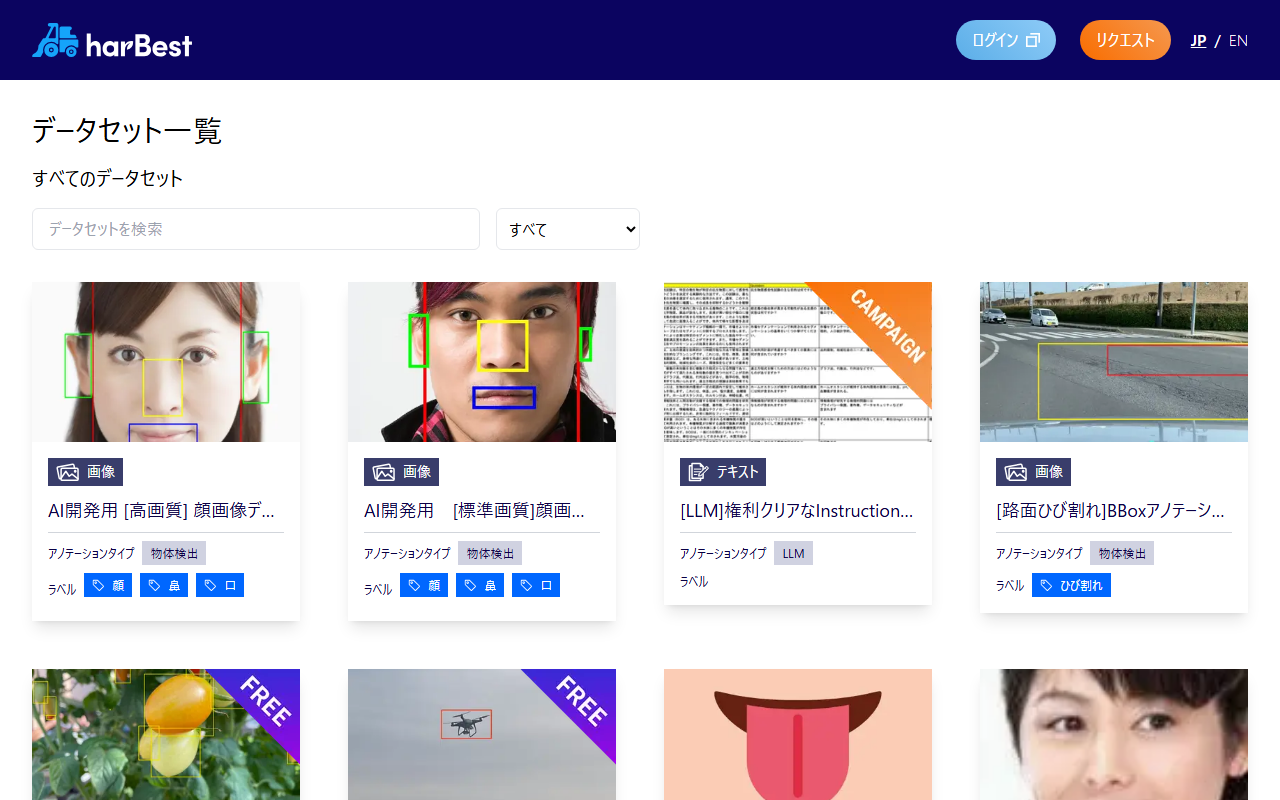The image size is (1280, 800).
Task: Open the すべて filter dropdown
Action: click(x=567, y=229)
